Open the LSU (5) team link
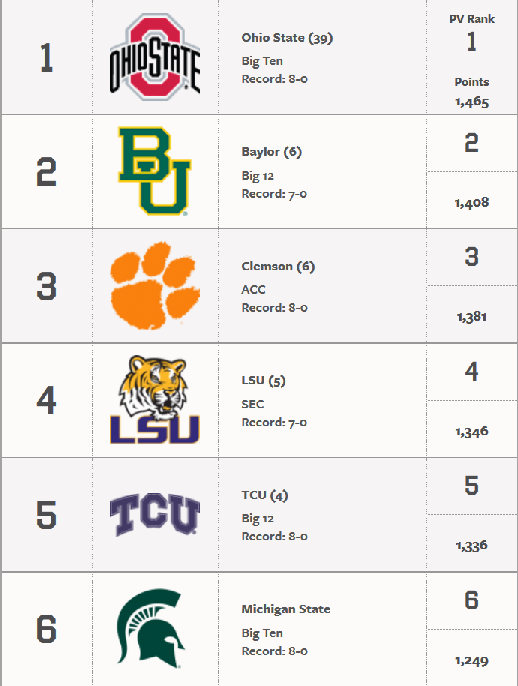The image size is (518, 686). coord(263,381)
